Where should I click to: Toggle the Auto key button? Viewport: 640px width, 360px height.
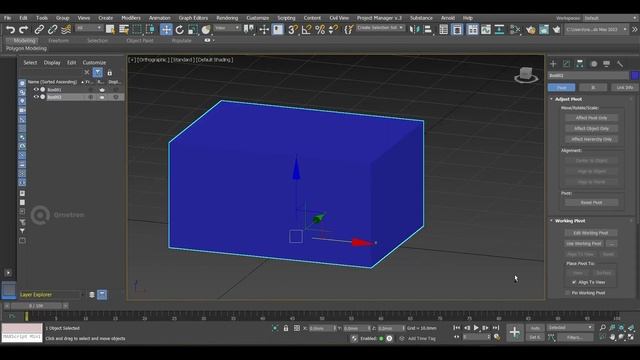coord(535,328)
